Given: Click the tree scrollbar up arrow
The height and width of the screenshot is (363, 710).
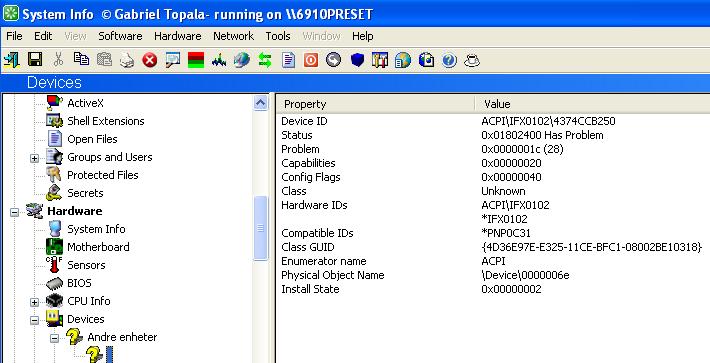Looking at the screenshot, I should [x=261, y=103].
